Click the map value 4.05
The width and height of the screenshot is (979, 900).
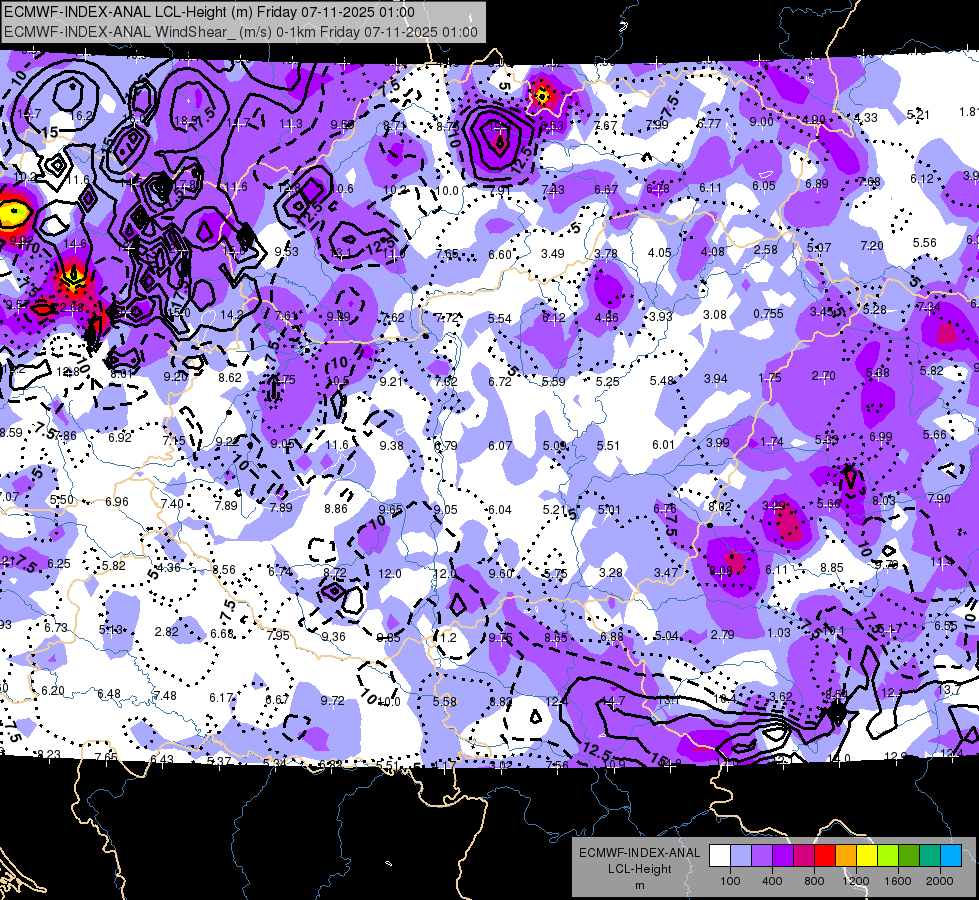click(x=659, y=252)
